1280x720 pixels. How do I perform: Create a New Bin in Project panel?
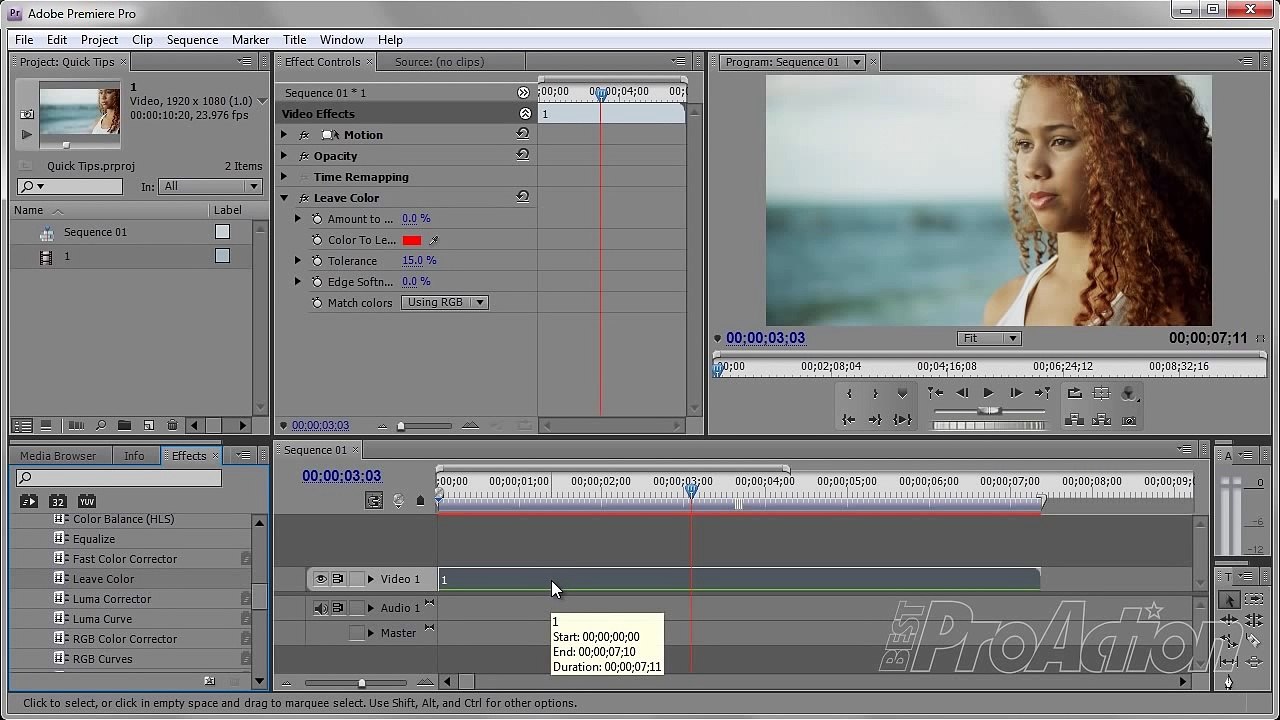point(124,425)
